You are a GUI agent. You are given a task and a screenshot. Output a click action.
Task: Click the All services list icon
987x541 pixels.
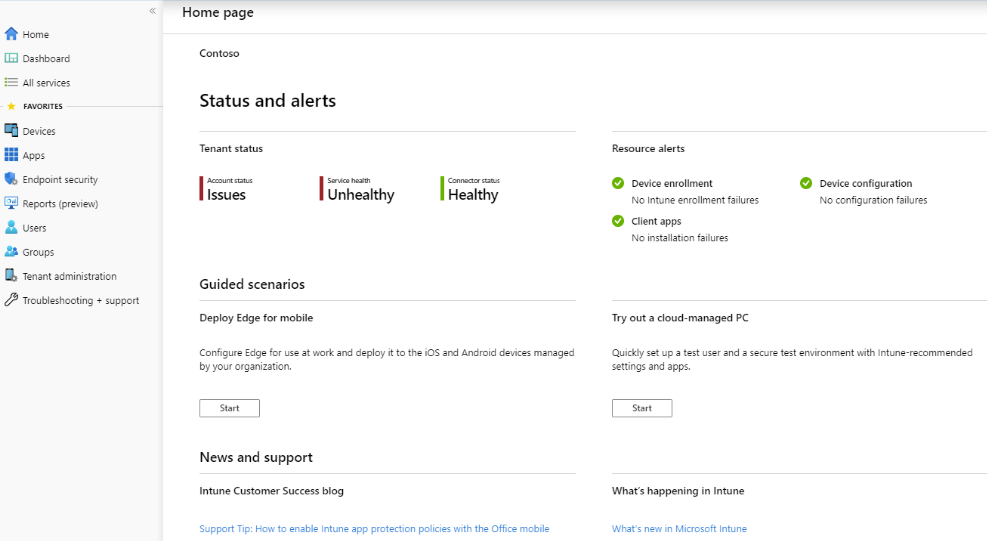[11, 83]
